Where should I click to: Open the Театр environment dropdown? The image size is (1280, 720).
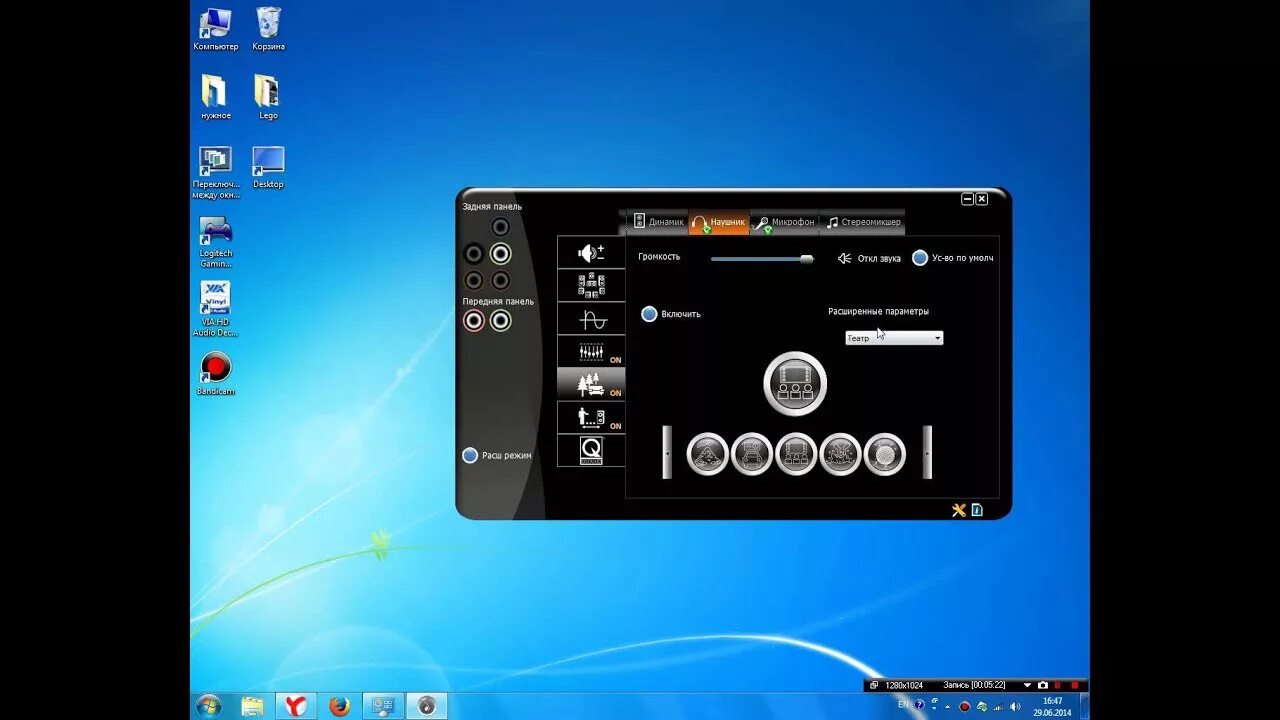pyautogui.click(x=894, y=338)
